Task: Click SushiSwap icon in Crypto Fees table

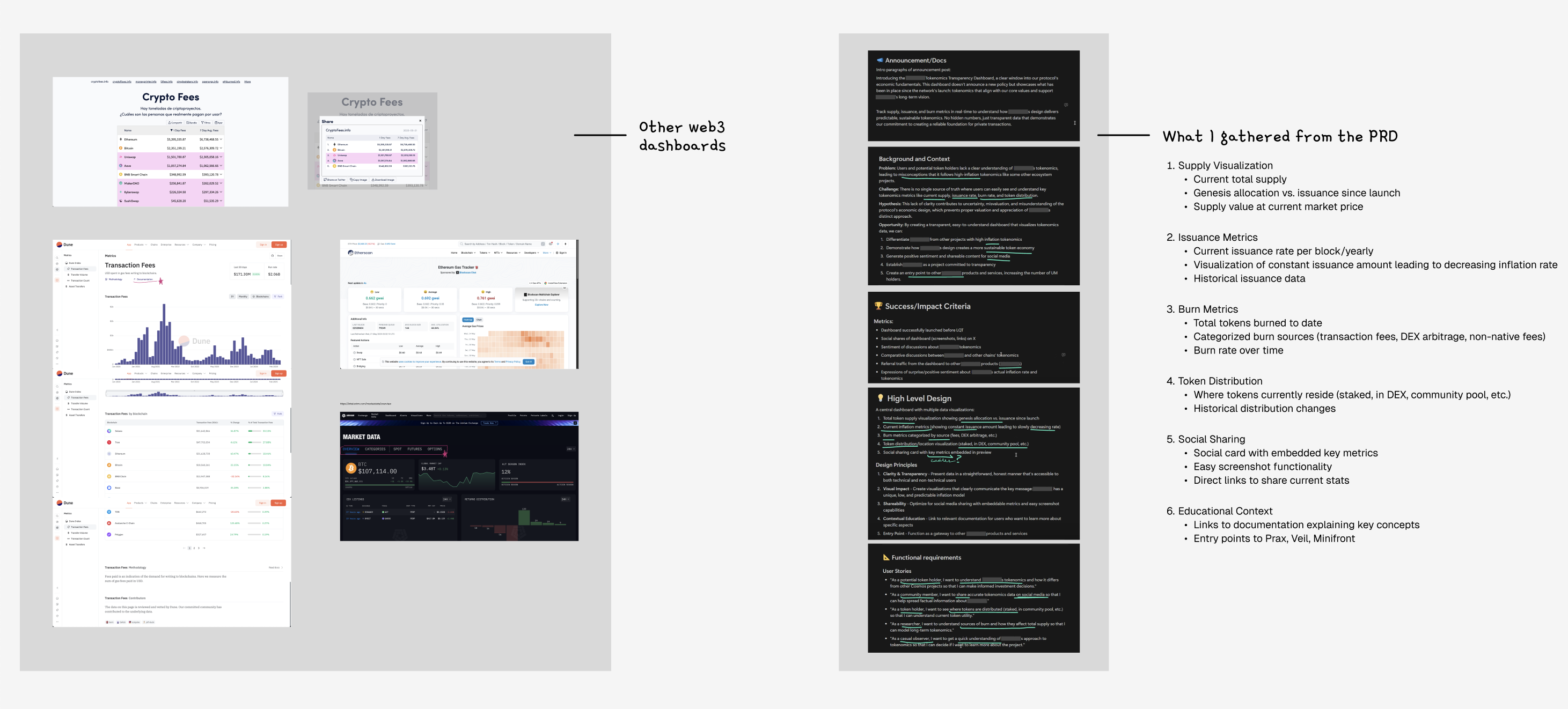Action: (x=121, y=201)
